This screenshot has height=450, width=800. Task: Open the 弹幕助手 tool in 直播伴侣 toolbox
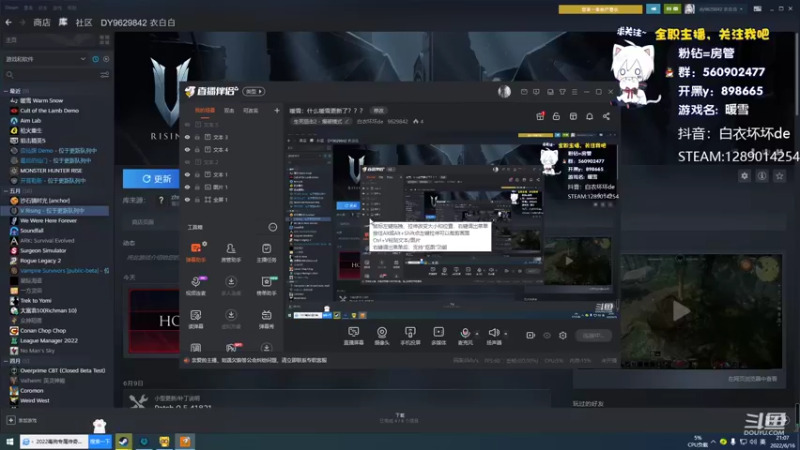[196, 252]
